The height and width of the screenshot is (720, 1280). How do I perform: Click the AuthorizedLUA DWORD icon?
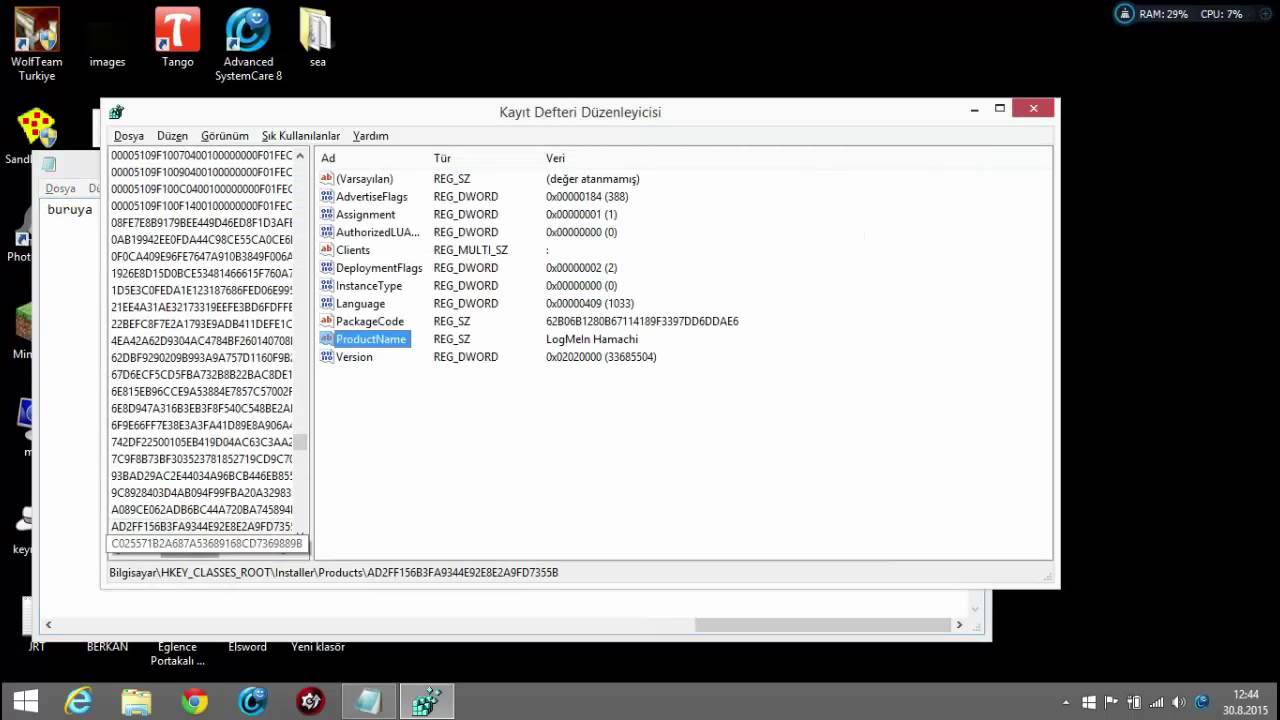[327, 232]
